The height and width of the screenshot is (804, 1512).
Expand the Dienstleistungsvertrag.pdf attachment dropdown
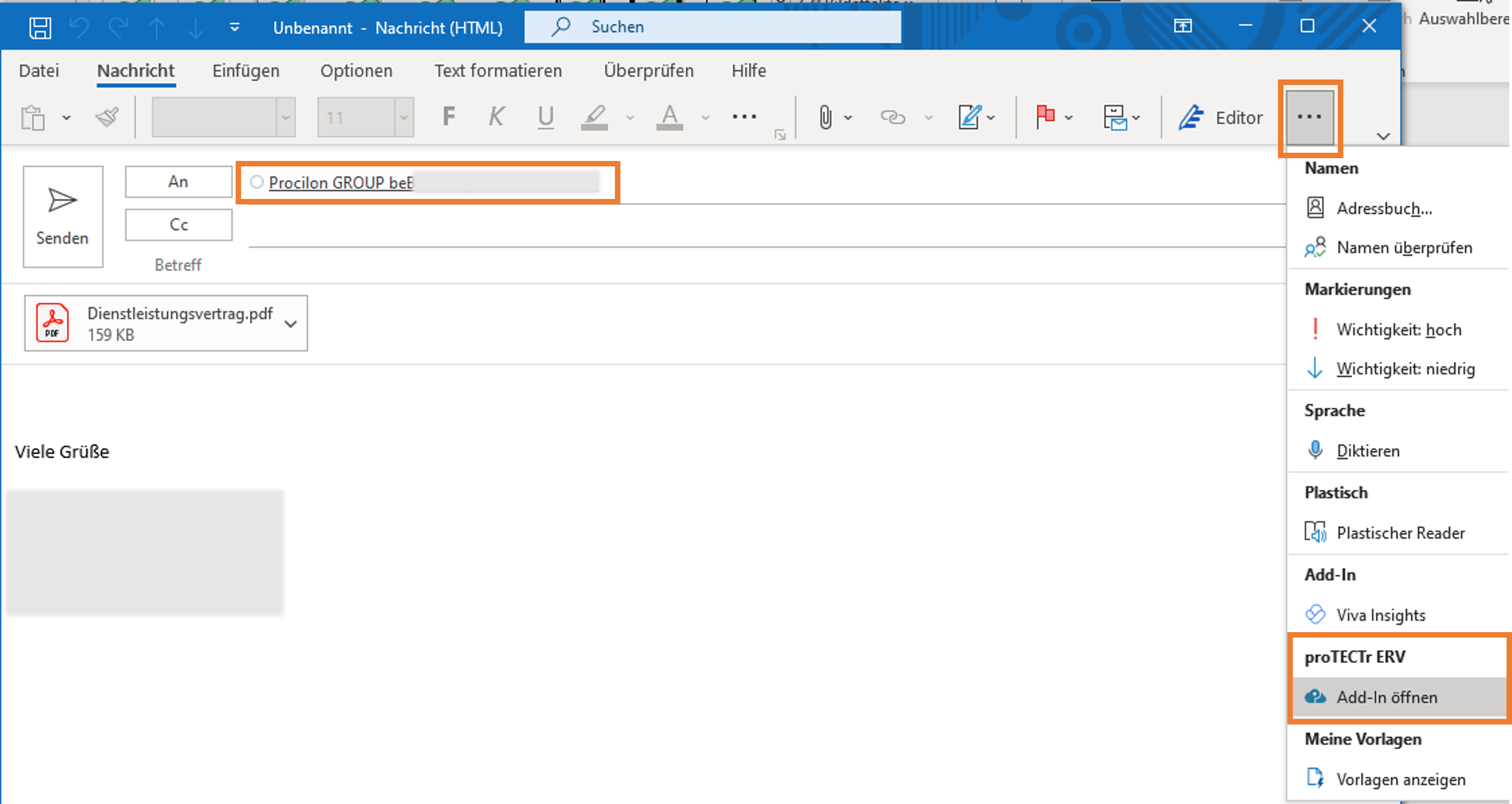(290, 323)
